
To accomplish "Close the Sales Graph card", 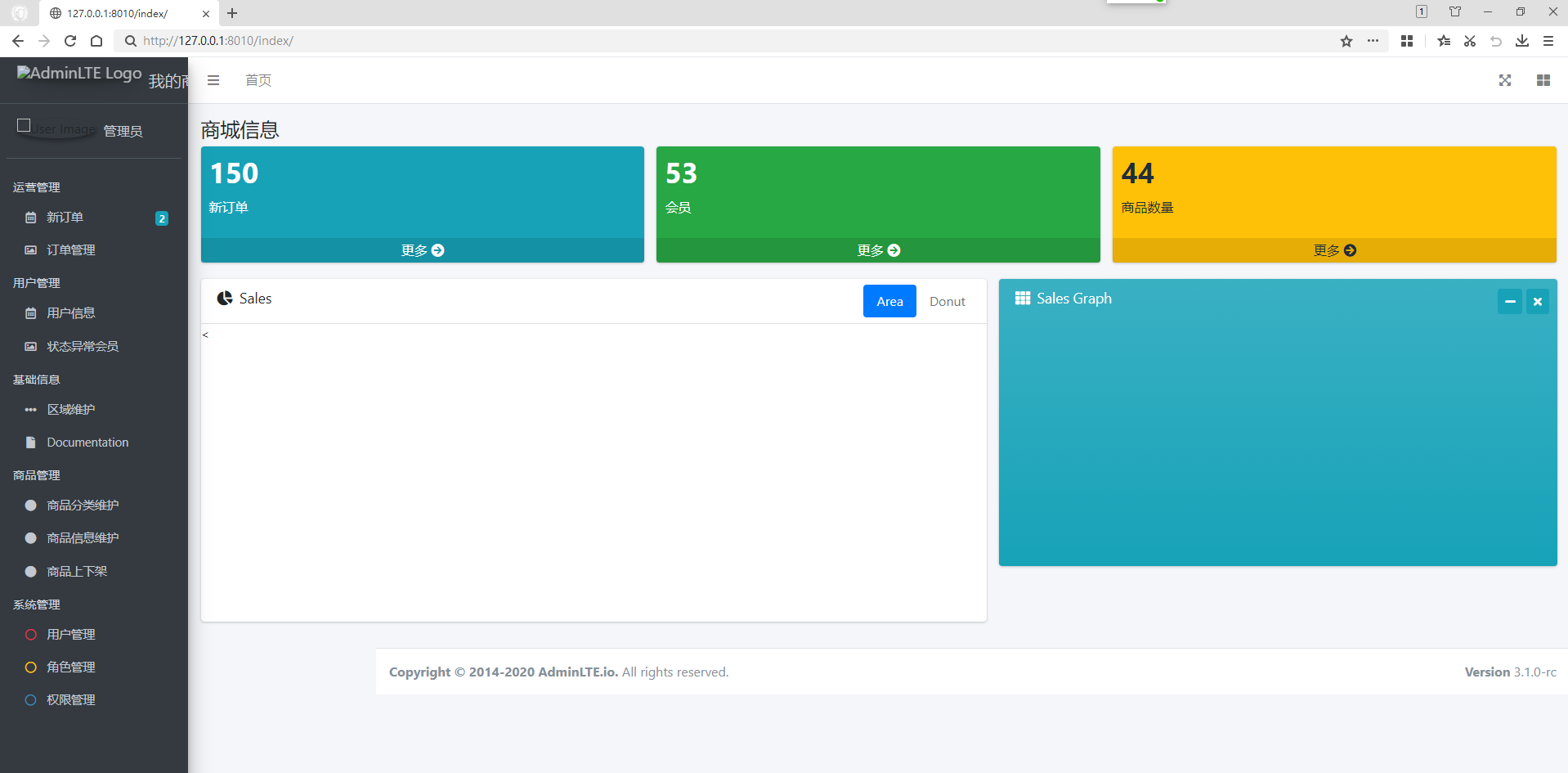I will tap(1538, 302).
